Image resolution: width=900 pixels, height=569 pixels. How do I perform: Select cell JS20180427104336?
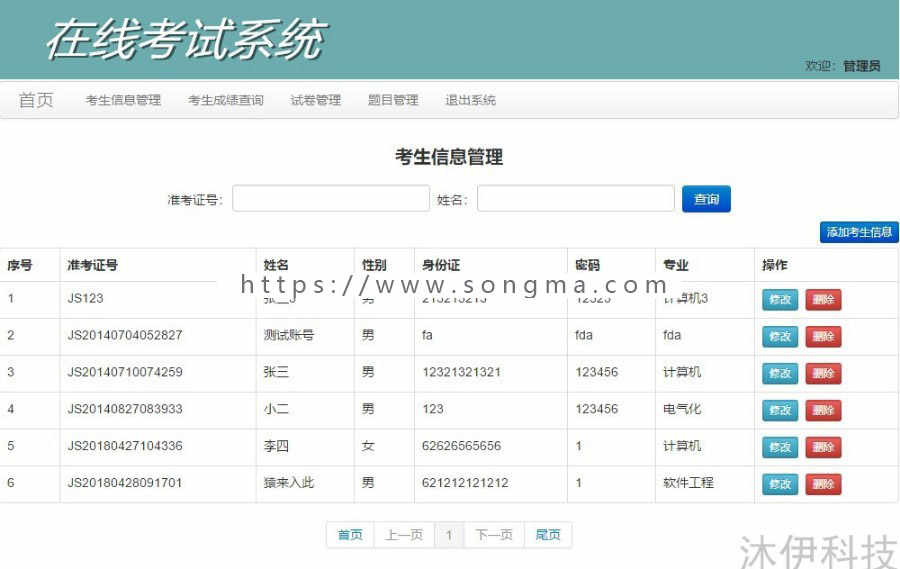pos(125,446)
